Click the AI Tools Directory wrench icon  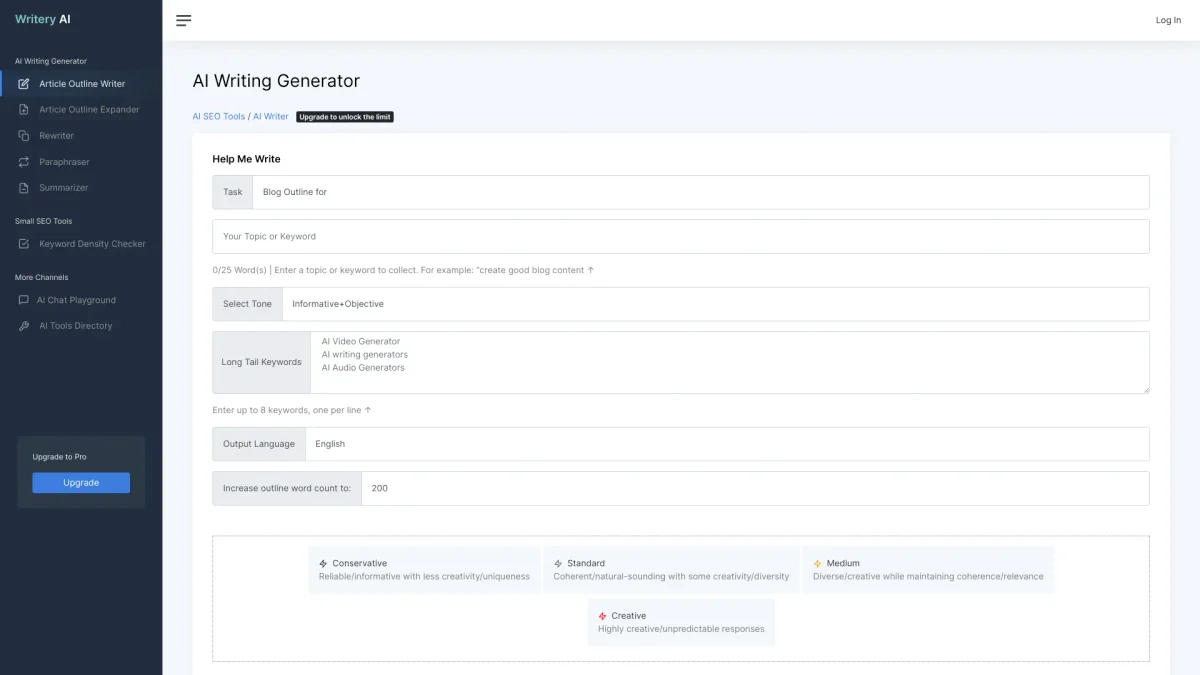(x=24, y=326)
